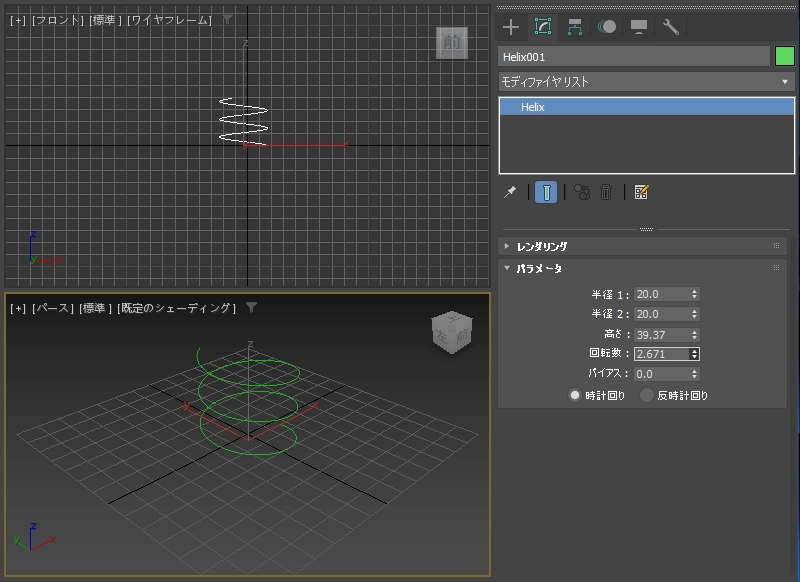Click perspective viewport filter funnel icon
Viewport: 800px width, 582px height.
coord(252,307)
